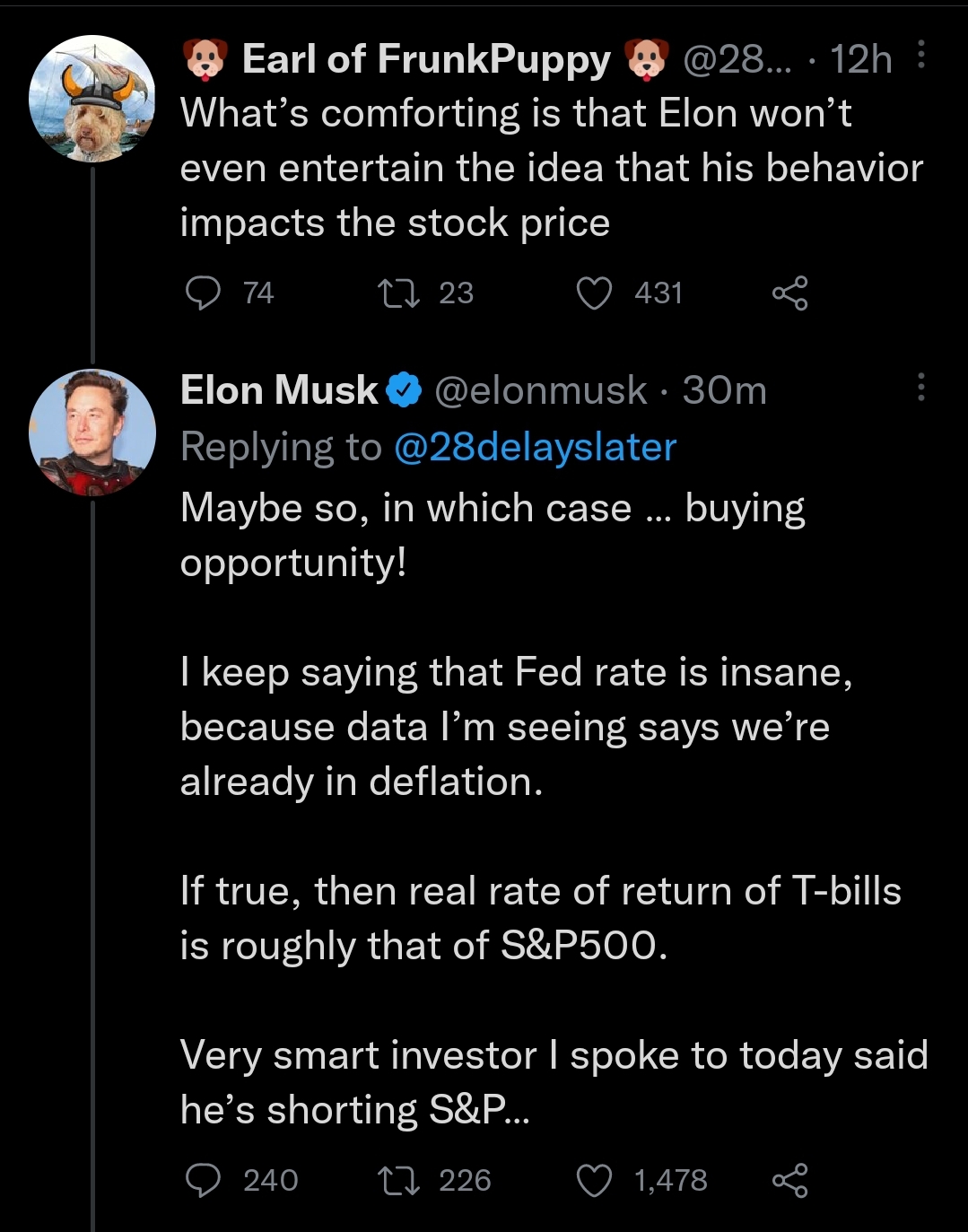
Task: Share Elon Musk's tweet
Action: [789, 1180]
